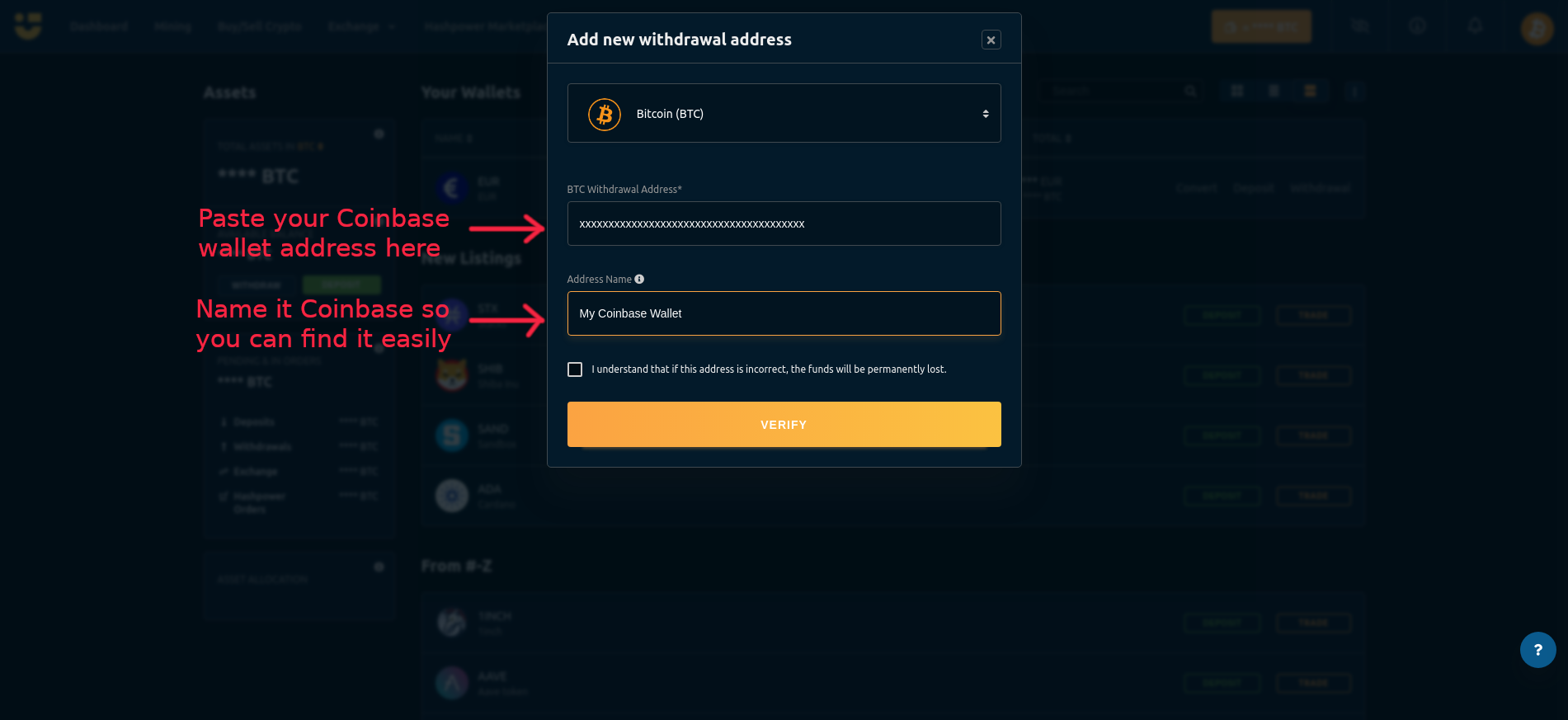Viewport: 1568px width, 720px height.
Task: Click the BTC Withdrawal Address field
Action: (784, 224)
